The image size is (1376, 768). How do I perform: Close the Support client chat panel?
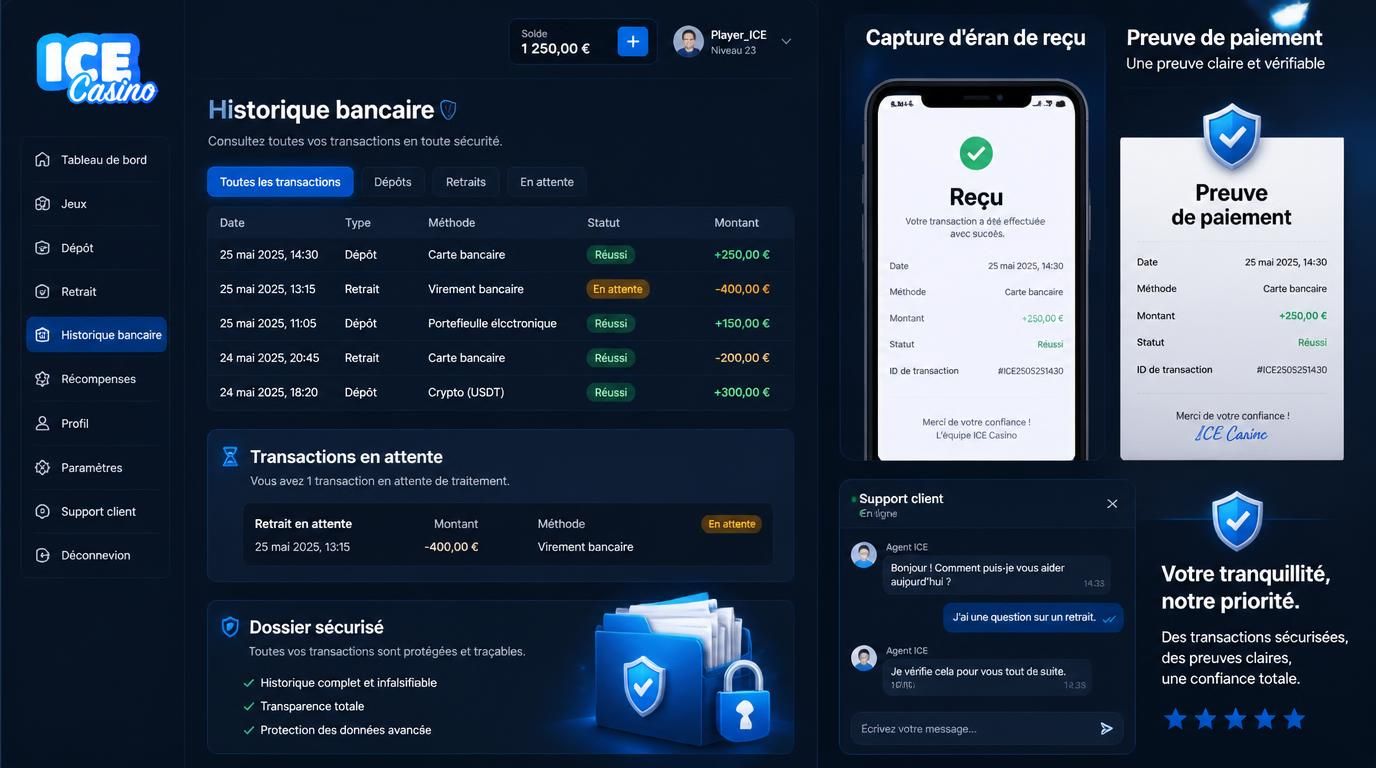tap(1112, 504)
